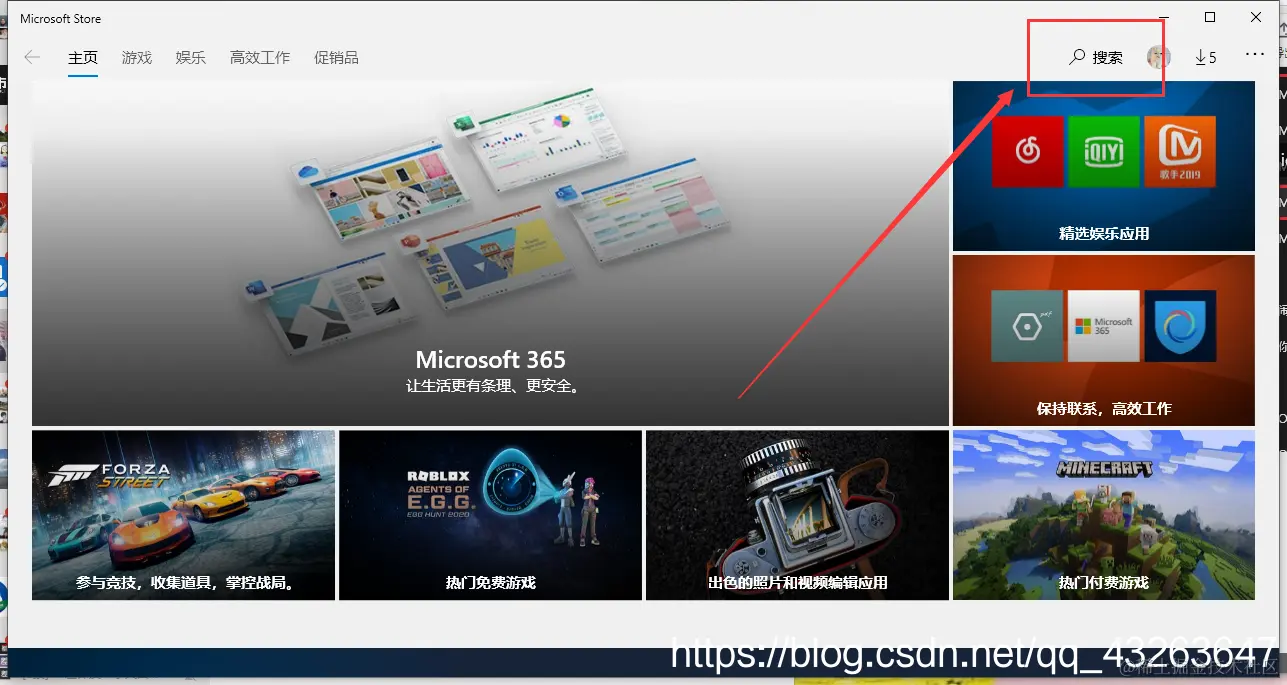
Task: Switch to the 促销品 tab
Action: point(336,57)
